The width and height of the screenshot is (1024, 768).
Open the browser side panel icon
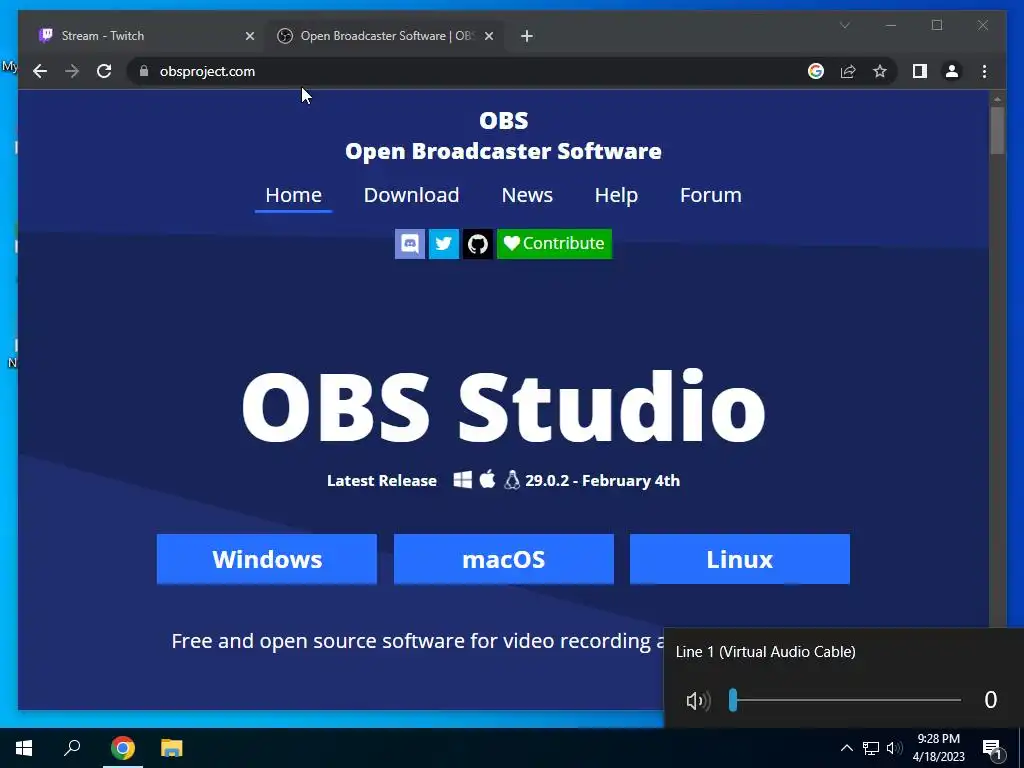[x=920, y=71]
